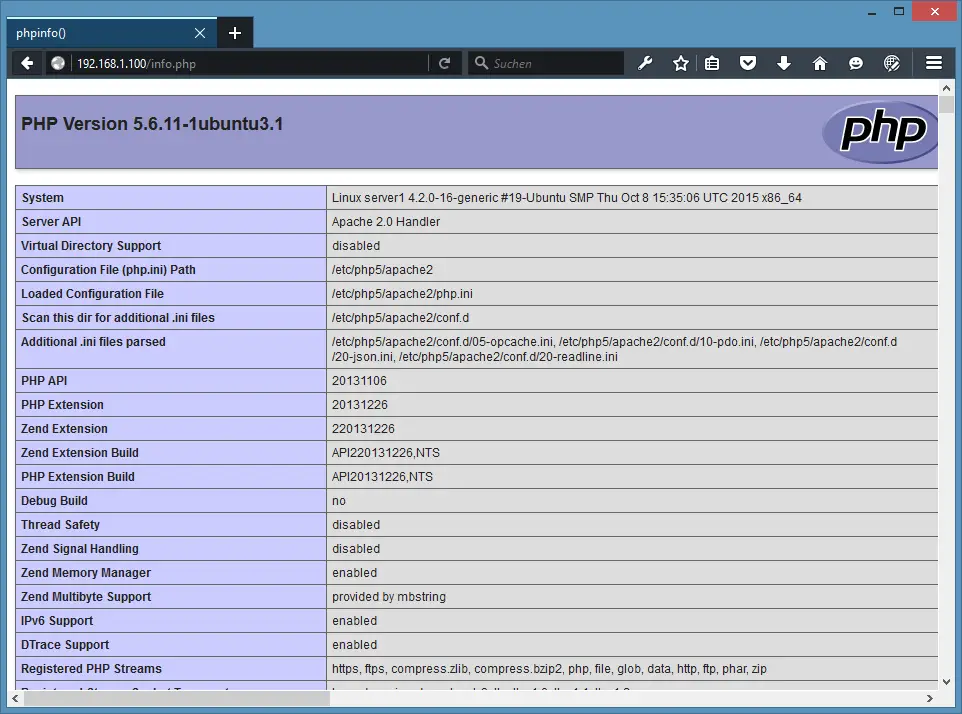Show bookmarks list icon

pyautogui.click(x=712, y=63)
